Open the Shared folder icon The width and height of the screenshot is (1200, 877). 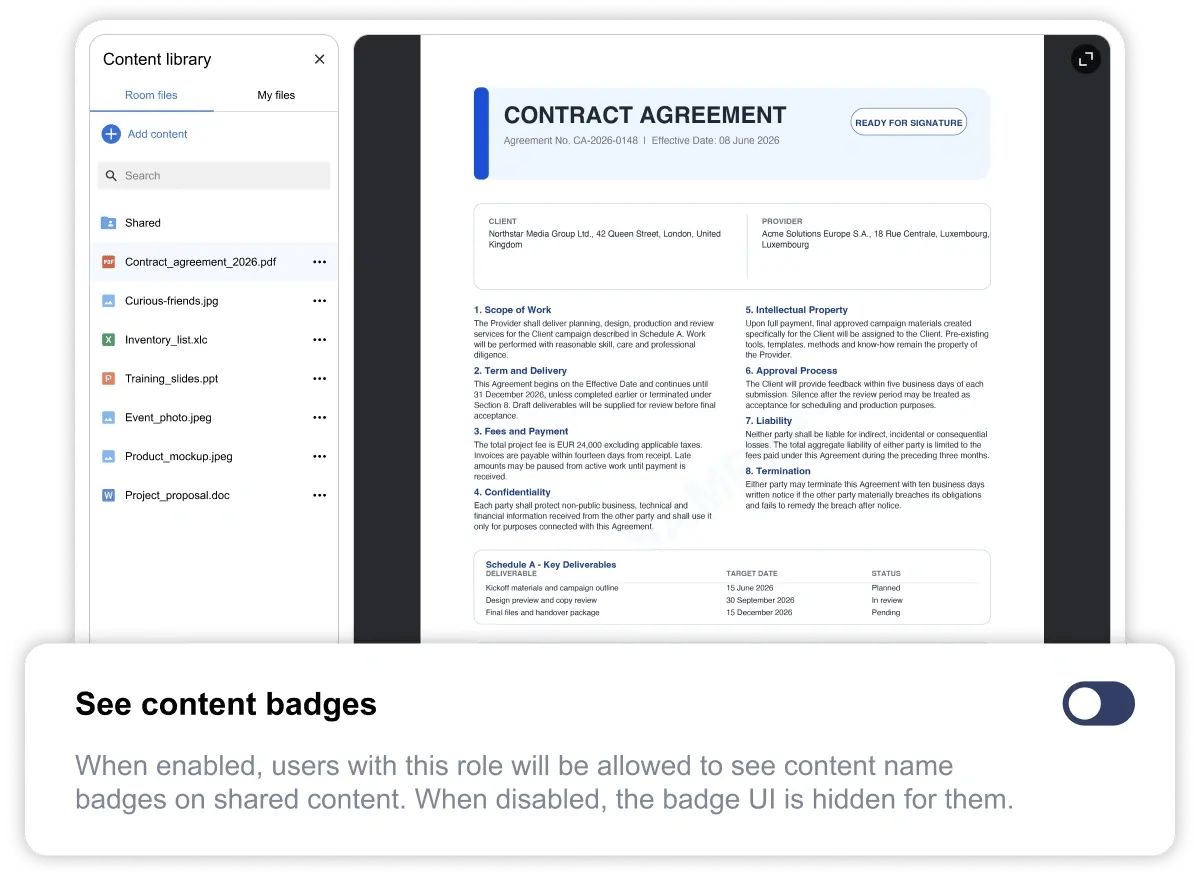[x=109, y=223]
